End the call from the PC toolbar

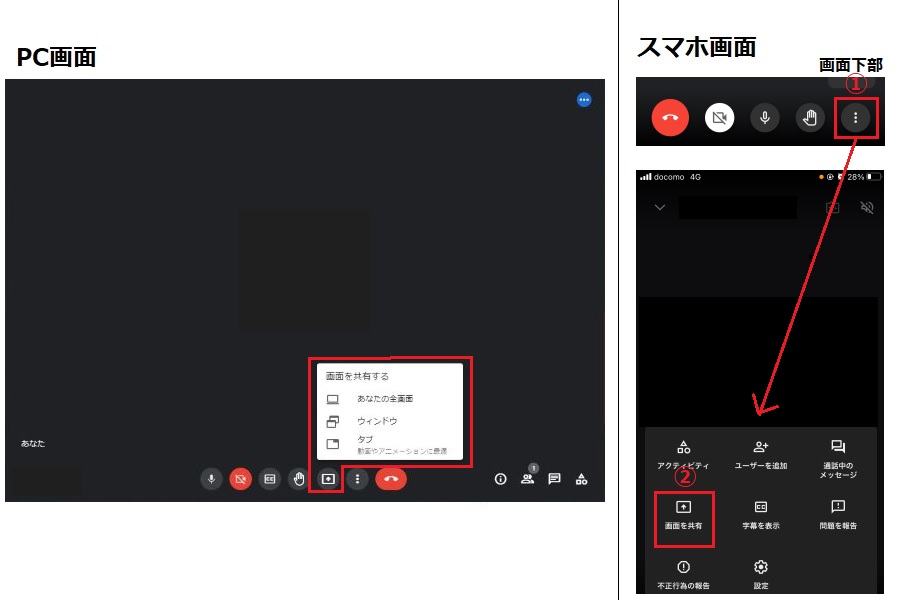391,479
